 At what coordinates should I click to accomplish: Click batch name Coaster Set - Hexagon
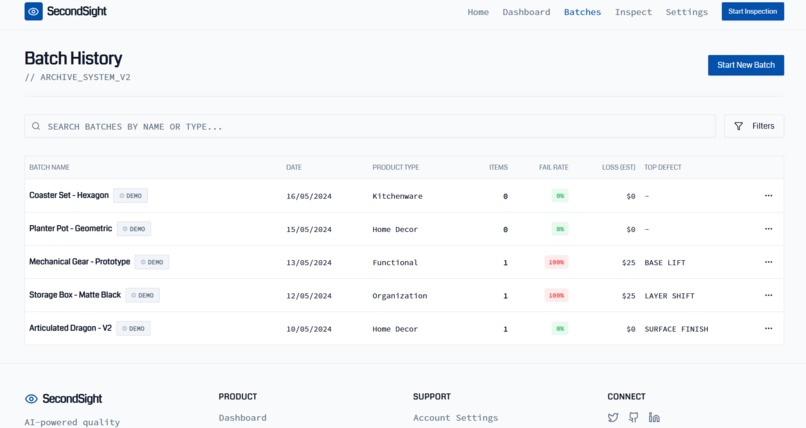pos(69,195)
